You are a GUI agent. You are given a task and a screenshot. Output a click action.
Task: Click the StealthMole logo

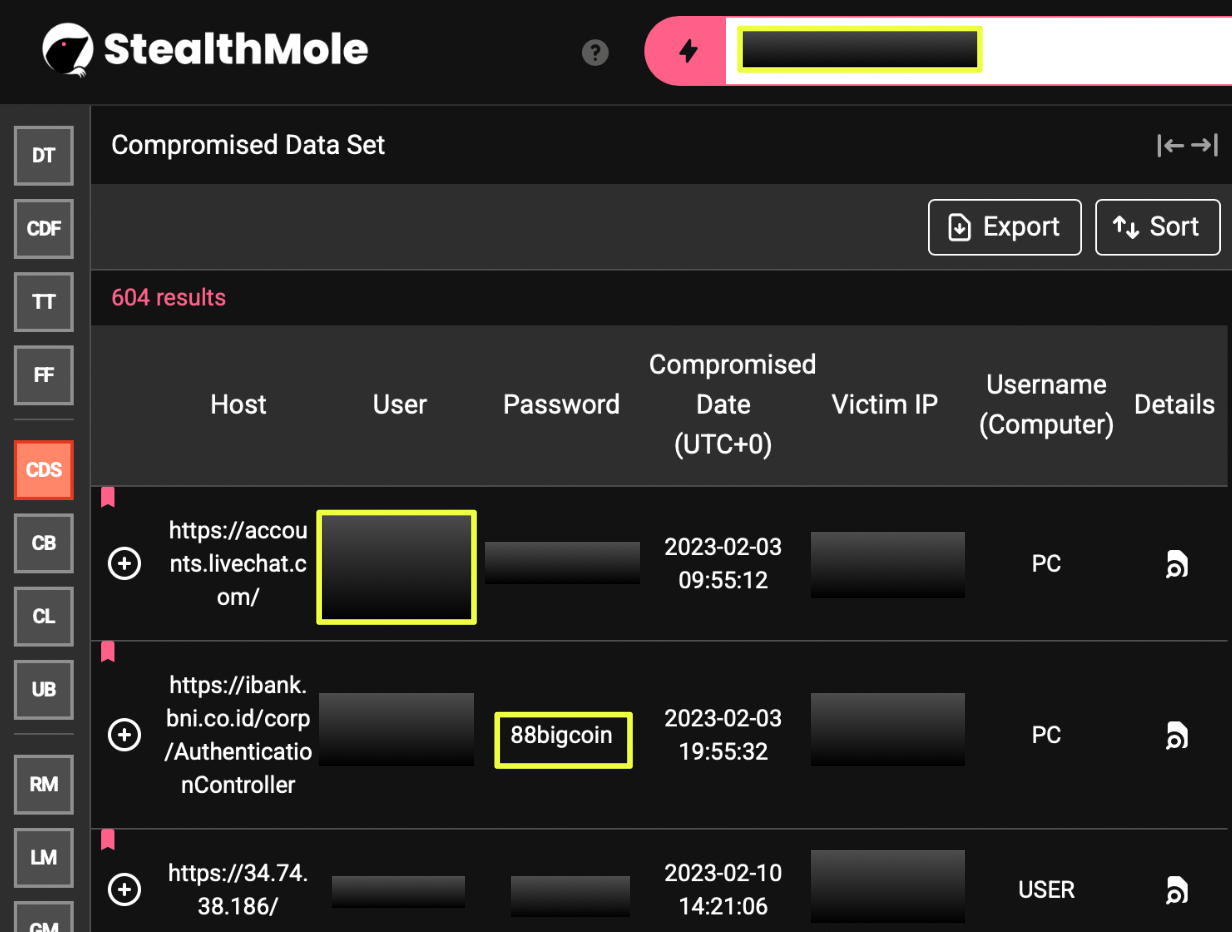pyautogui.click(x=206, y=49)
